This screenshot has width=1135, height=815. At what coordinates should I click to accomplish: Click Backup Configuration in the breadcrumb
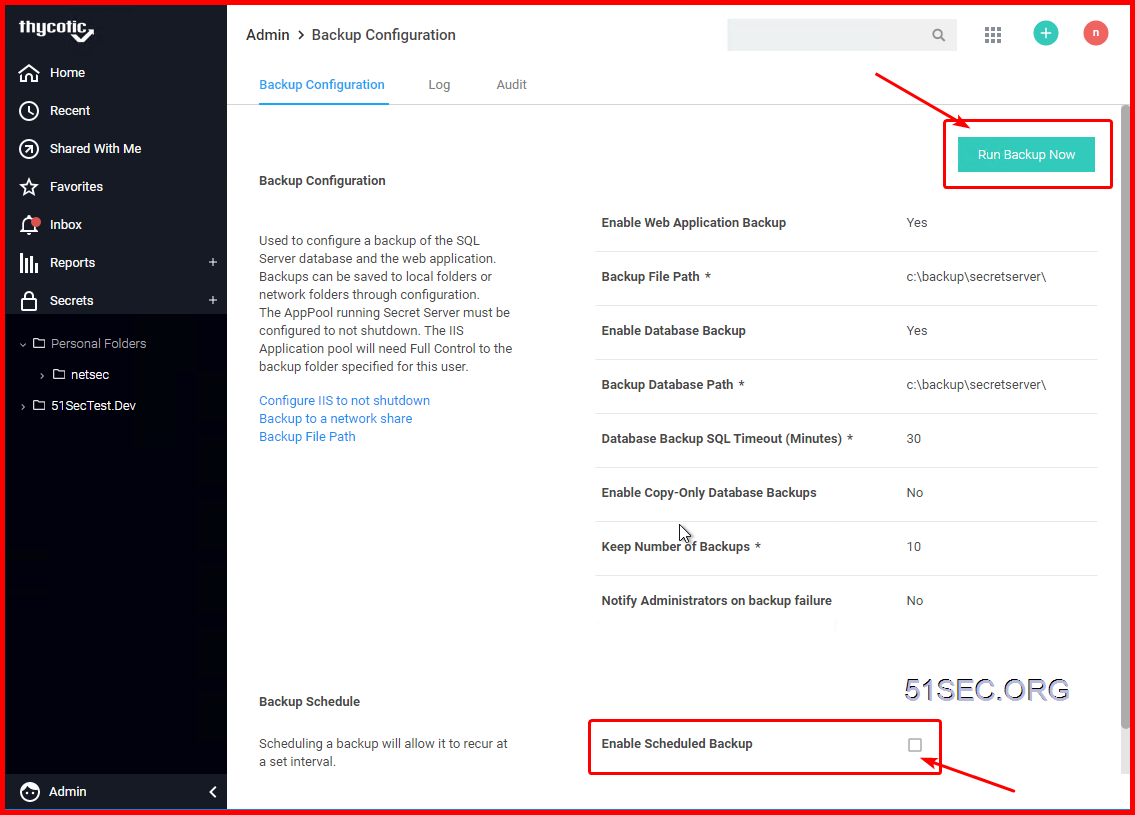click(x=384, y=35)
